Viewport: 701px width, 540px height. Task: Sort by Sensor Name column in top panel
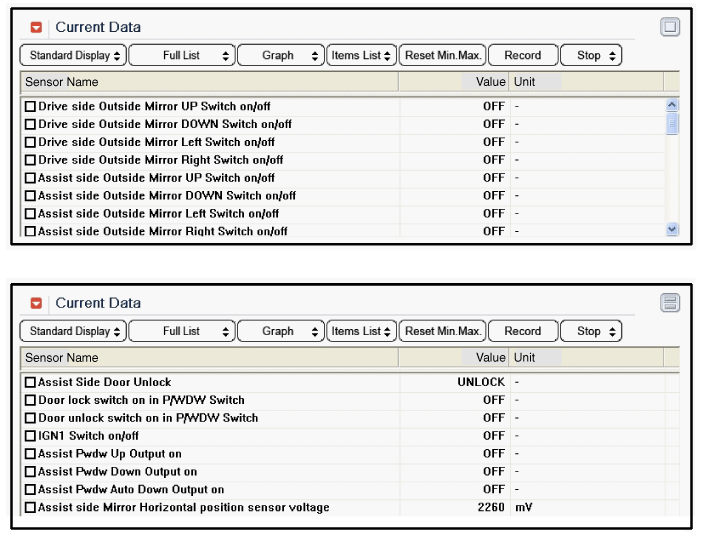tap(62, 82)
